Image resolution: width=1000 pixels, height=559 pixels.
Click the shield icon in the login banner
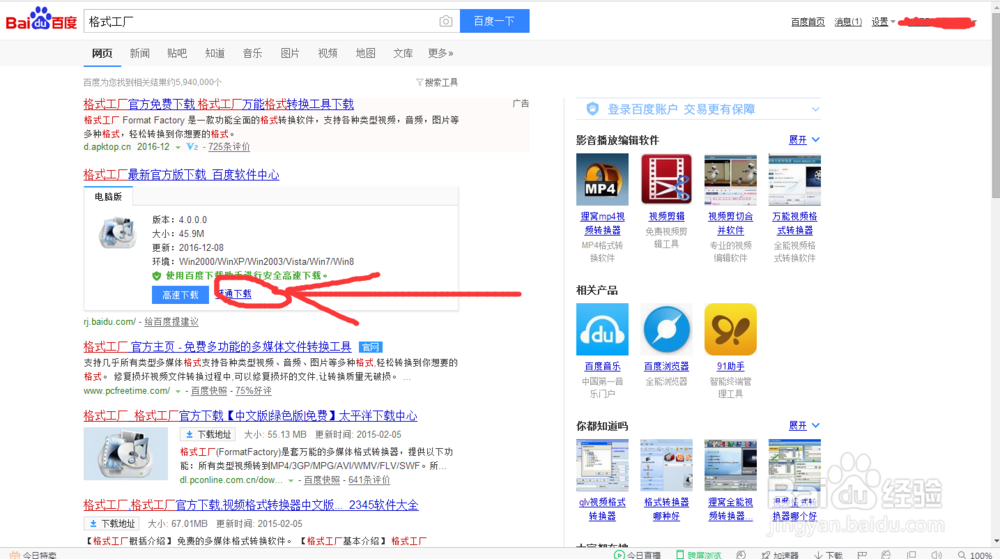point(592,109)
